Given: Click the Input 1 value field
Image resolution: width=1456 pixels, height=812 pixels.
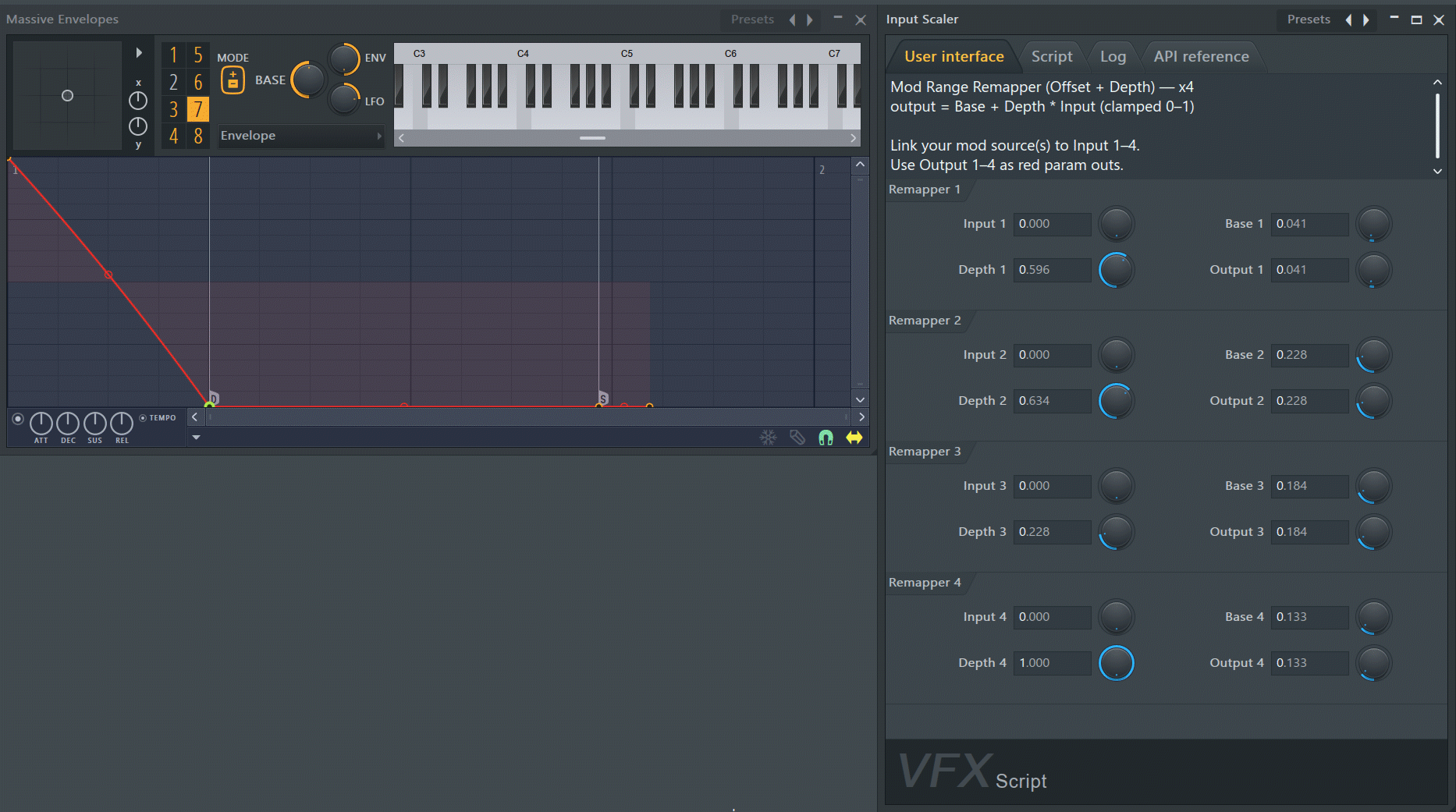Looking at the screenshot, I should coord(1052,224).
